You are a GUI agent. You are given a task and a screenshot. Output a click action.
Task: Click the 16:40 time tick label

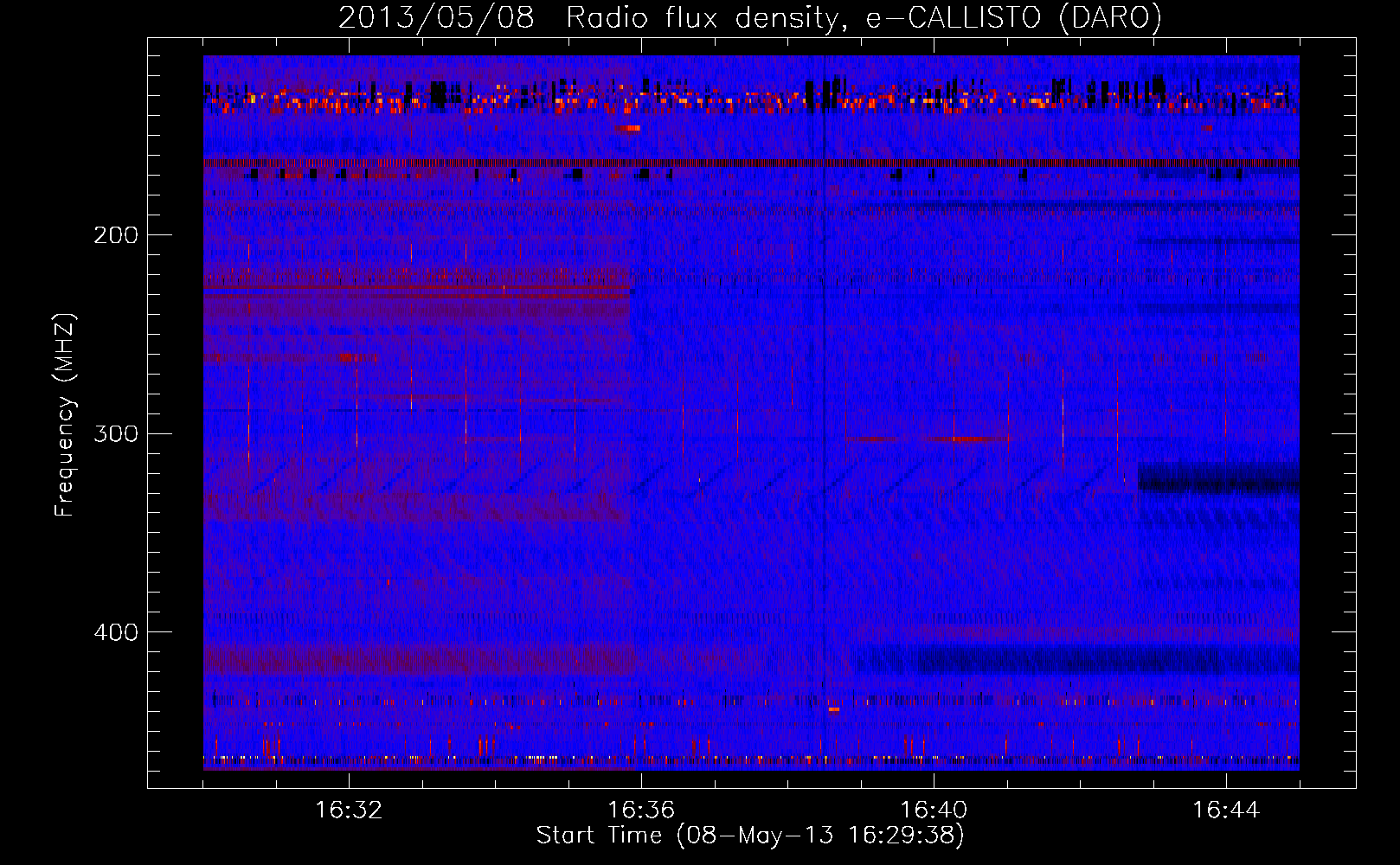934,810
